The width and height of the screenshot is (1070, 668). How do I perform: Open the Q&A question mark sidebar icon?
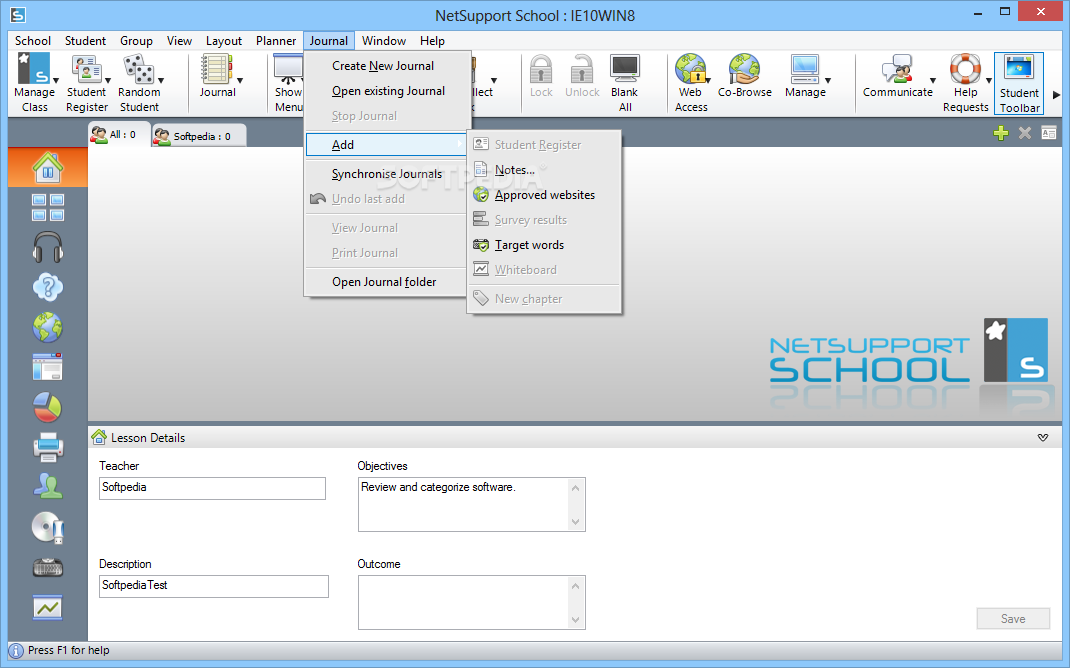coord(48,287)
